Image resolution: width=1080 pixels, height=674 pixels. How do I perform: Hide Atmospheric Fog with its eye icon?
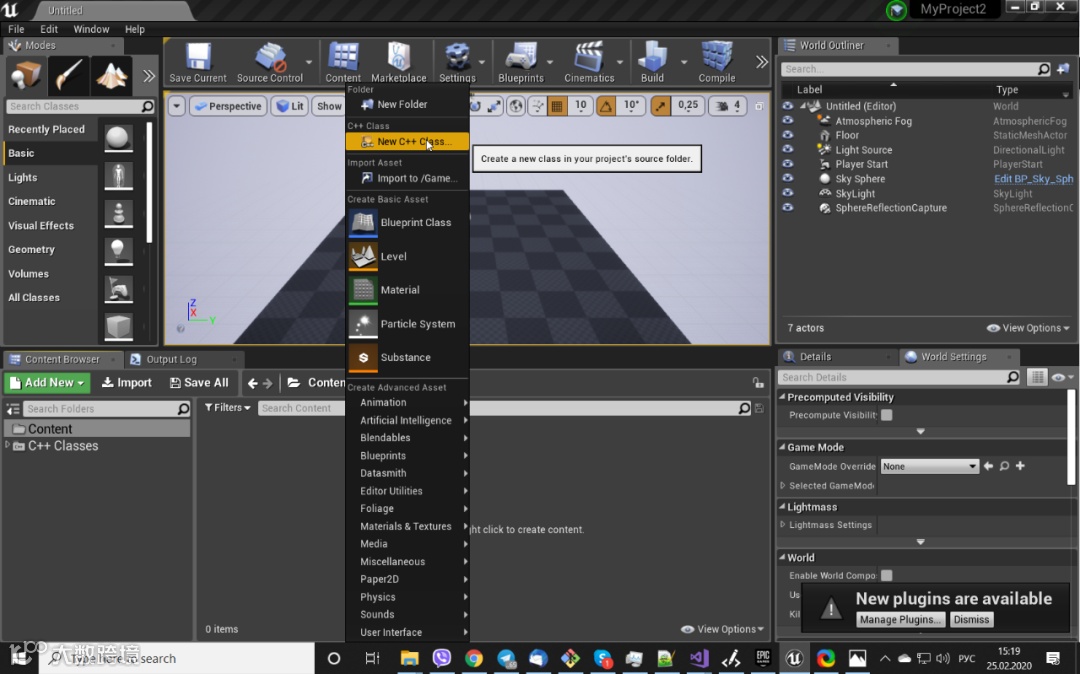(x=787, y=120)
